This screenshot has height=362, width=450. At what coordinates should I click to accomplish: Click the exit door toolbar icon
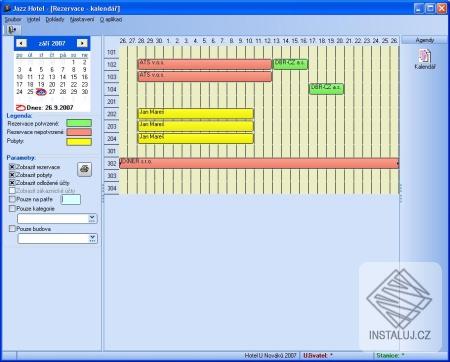pyautogui.click(x=12, y=30)
